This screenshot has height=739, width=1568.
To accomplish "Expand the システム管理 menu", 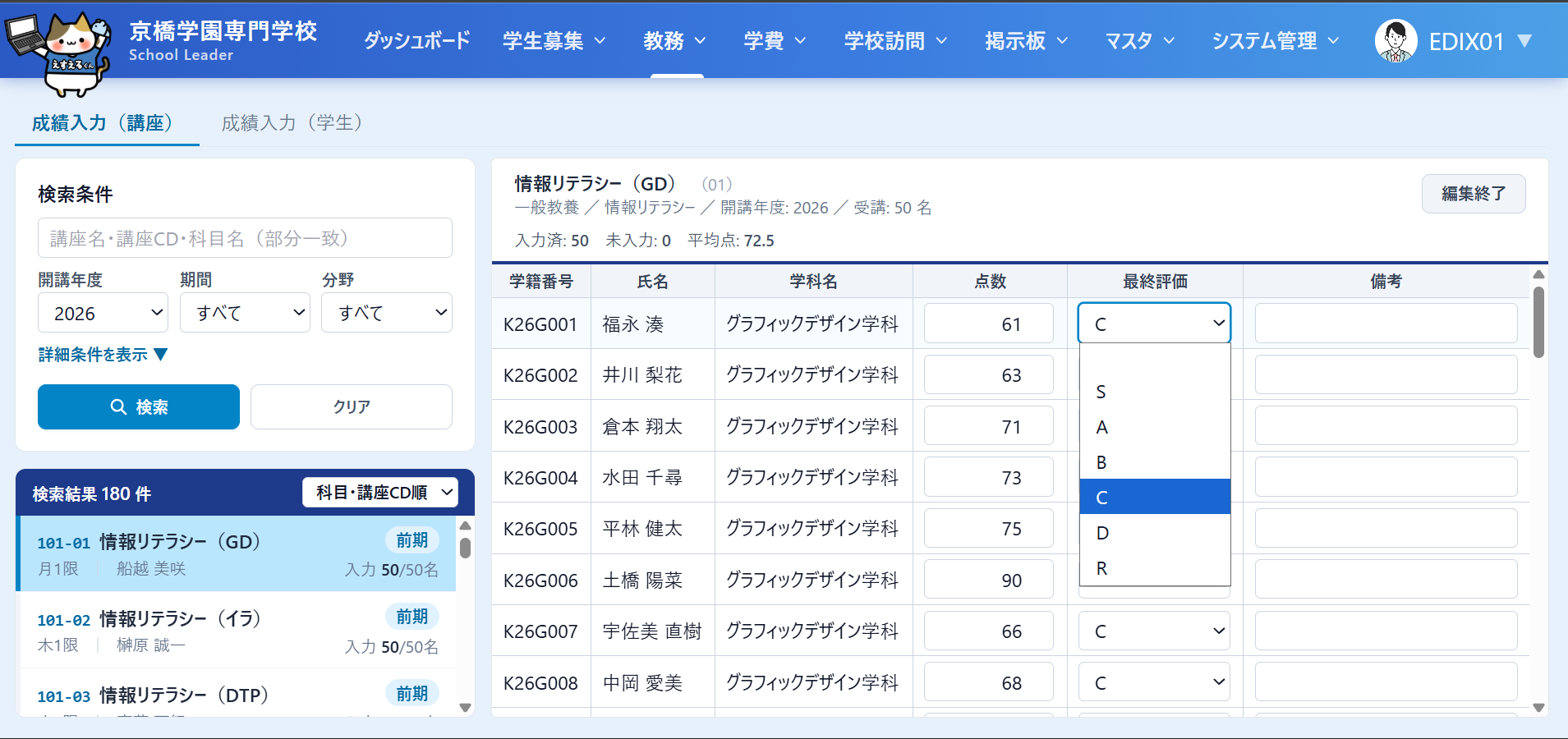I will tap(1276, 41).
